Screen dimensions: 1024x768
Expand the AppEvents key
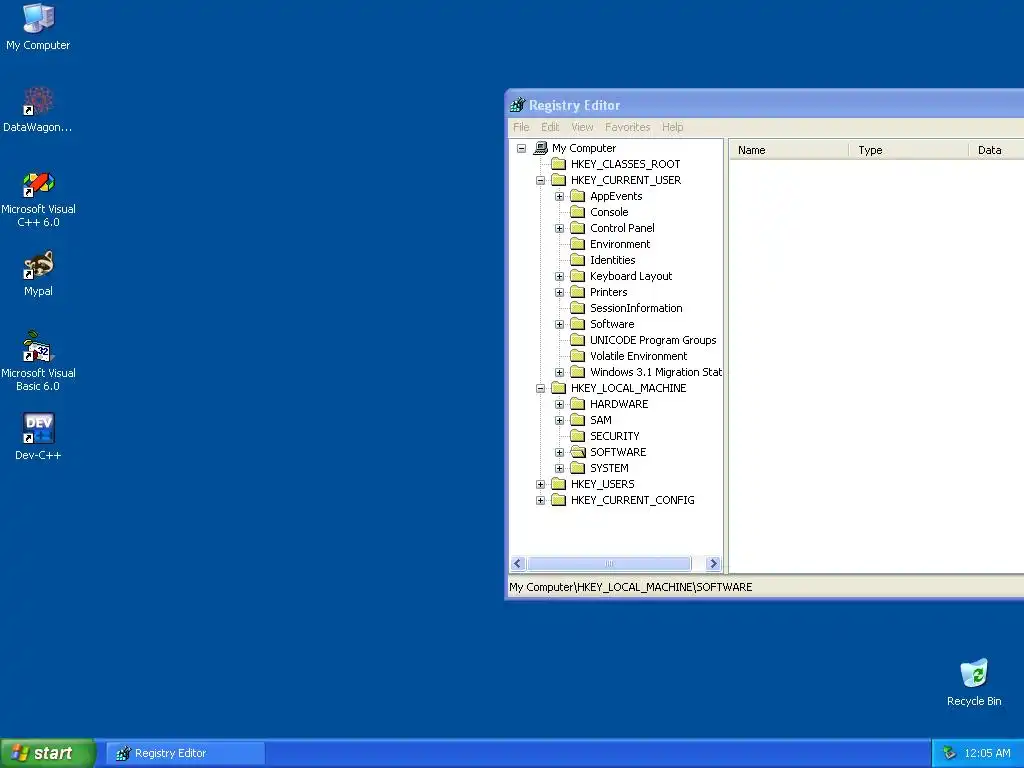560,197
